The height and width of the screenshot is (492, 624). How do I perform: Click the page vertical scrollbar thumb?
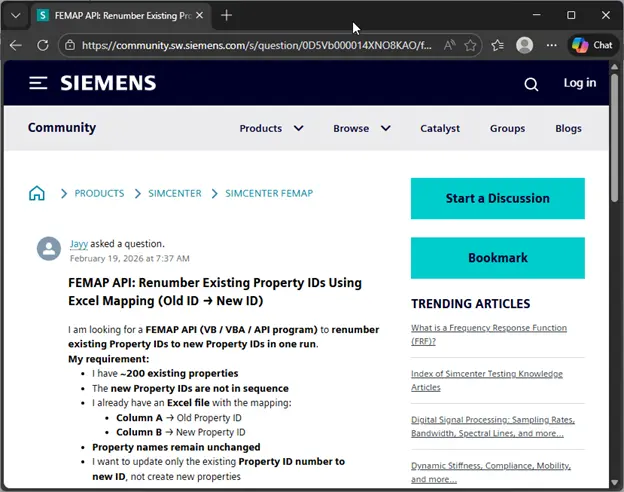[x=614, y=137]
